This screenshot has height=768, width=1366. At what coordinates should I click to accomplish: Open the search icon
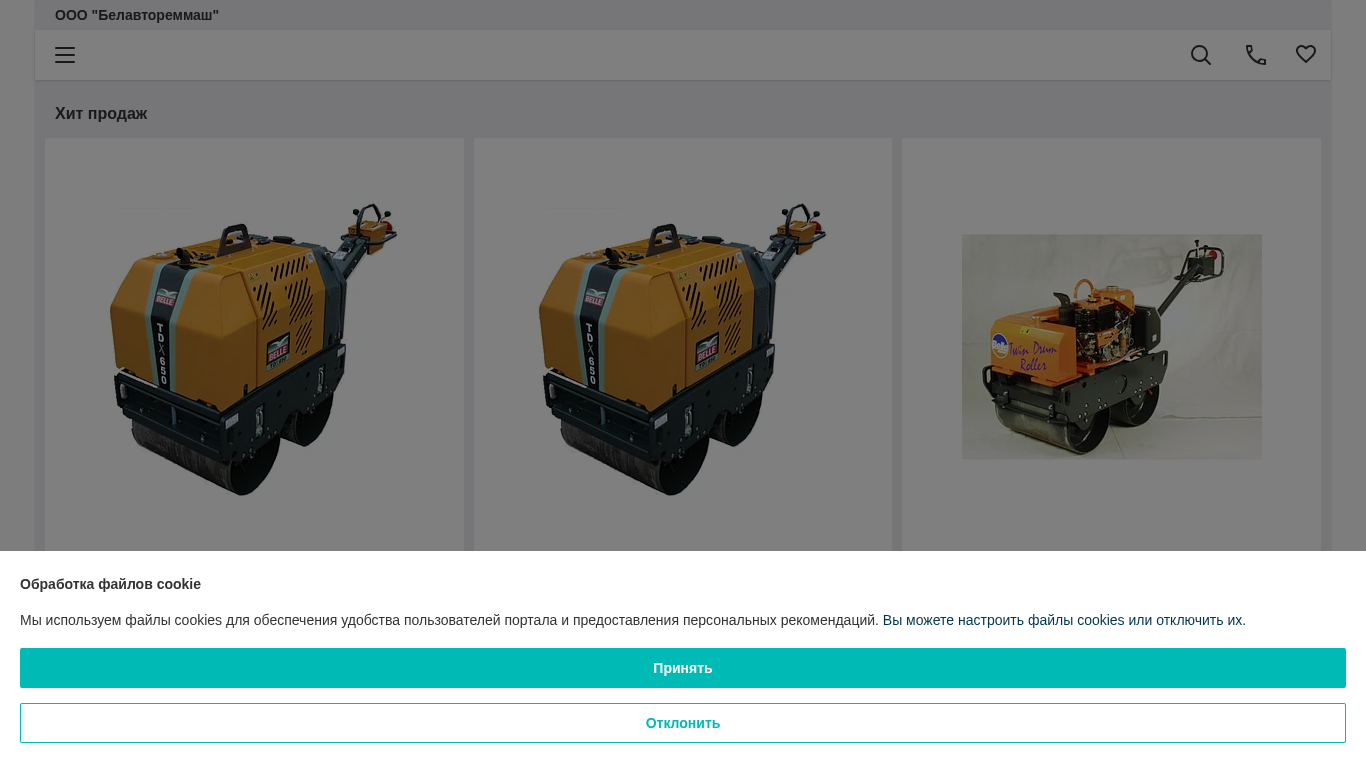point(1201,55)
